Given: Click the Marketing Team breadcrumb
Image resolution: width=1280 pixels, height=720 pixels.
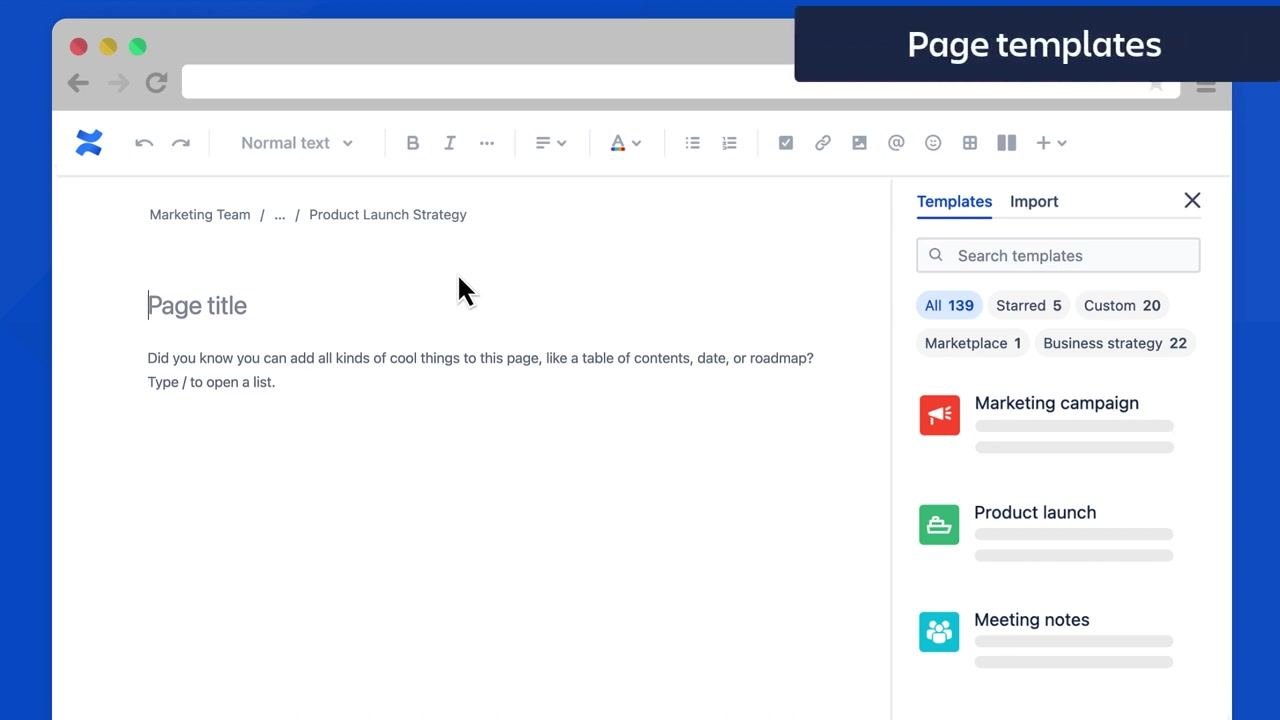Looking at the screenshot, I should 200,214.
